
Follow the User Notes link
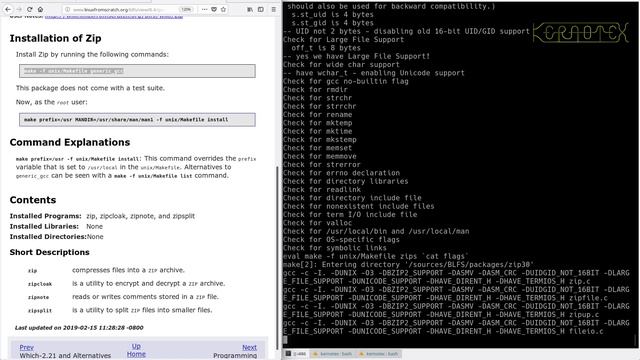coord(114,17)
